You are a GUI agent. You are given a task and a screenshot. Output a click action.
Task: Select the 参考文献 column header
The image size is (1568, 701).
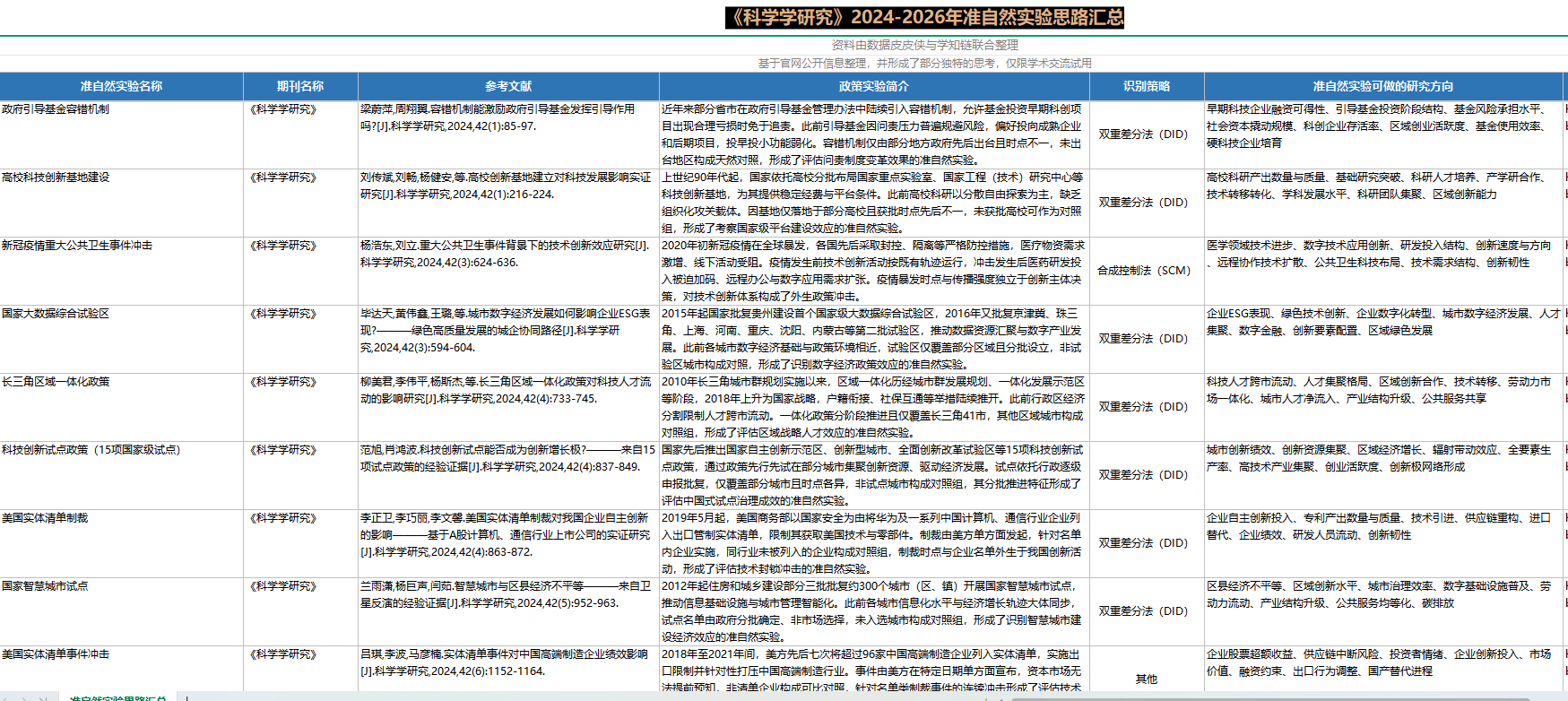tap(508, 87)
